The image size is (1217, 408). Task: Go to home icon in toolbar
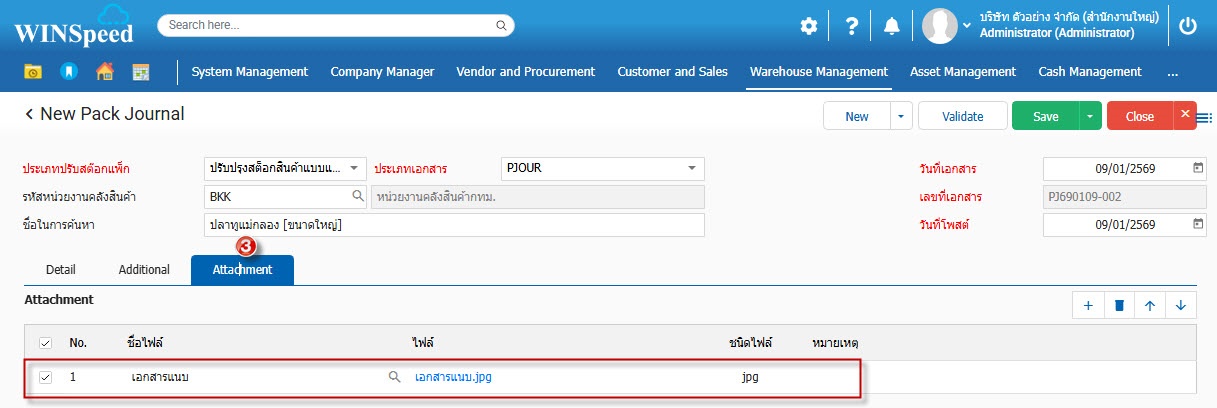[104, 72]
